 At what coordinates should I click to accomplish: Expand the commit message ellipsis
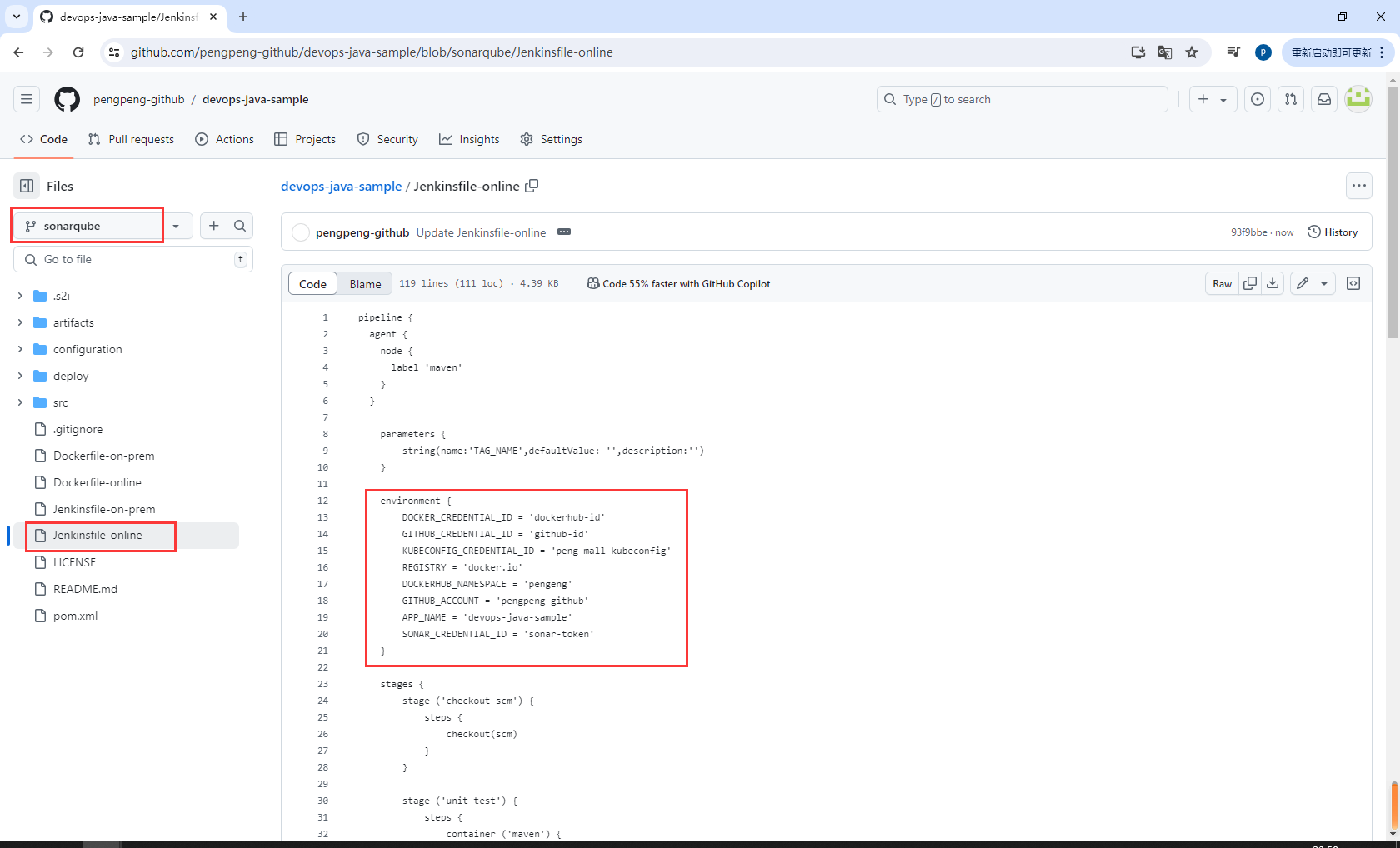pos(564,232)
